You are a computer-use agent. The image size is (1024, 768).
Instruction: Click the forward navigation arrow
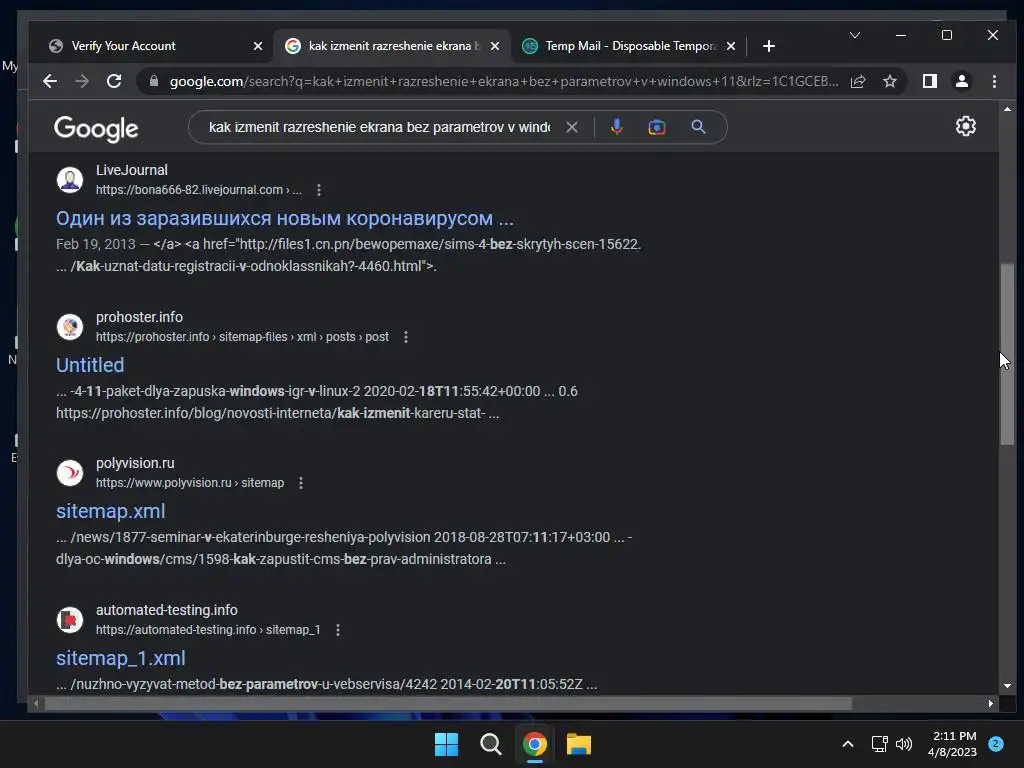click(82, 81)
